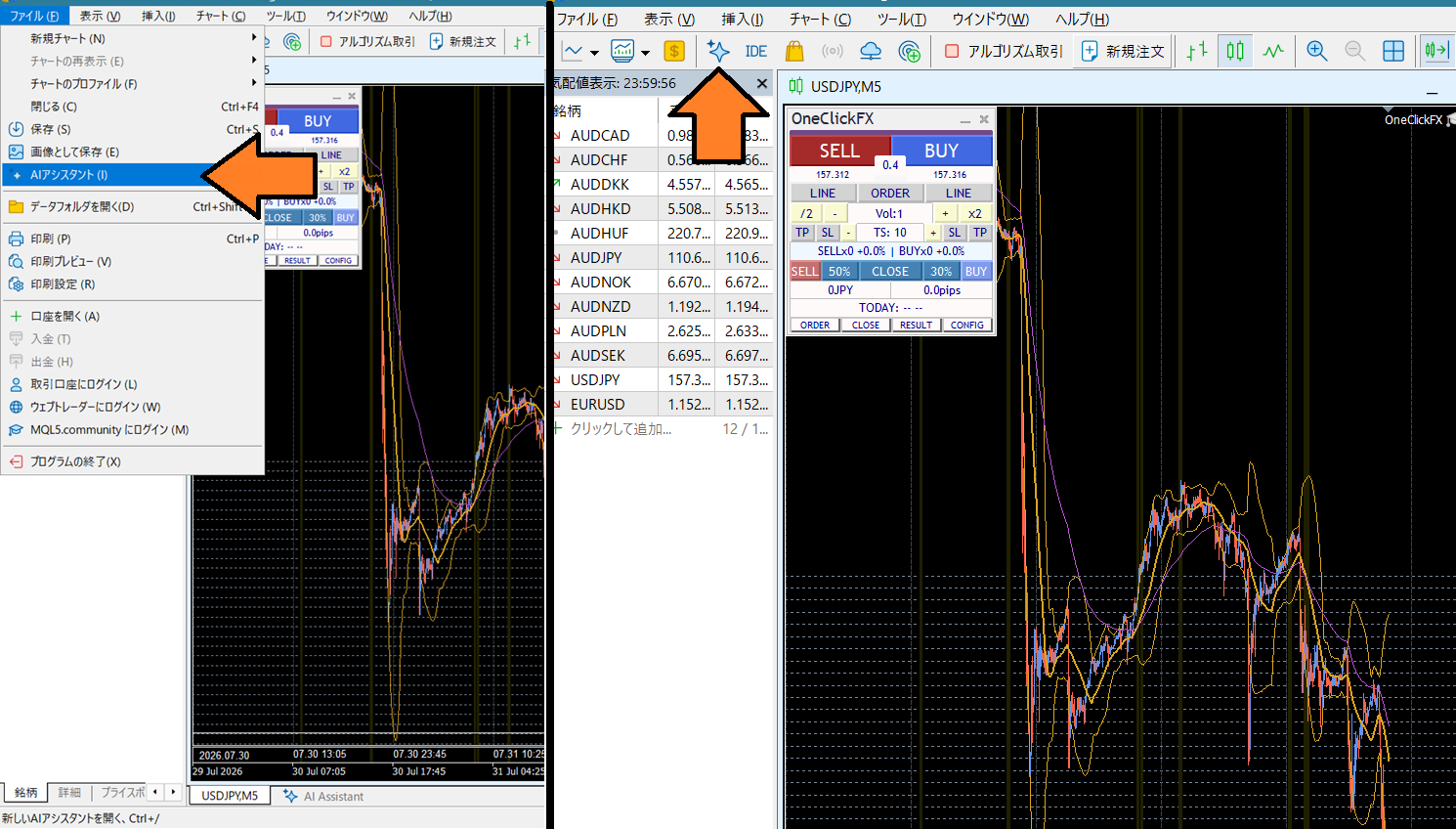Select the AUDCAD row in the market watch

coord(662,135)
